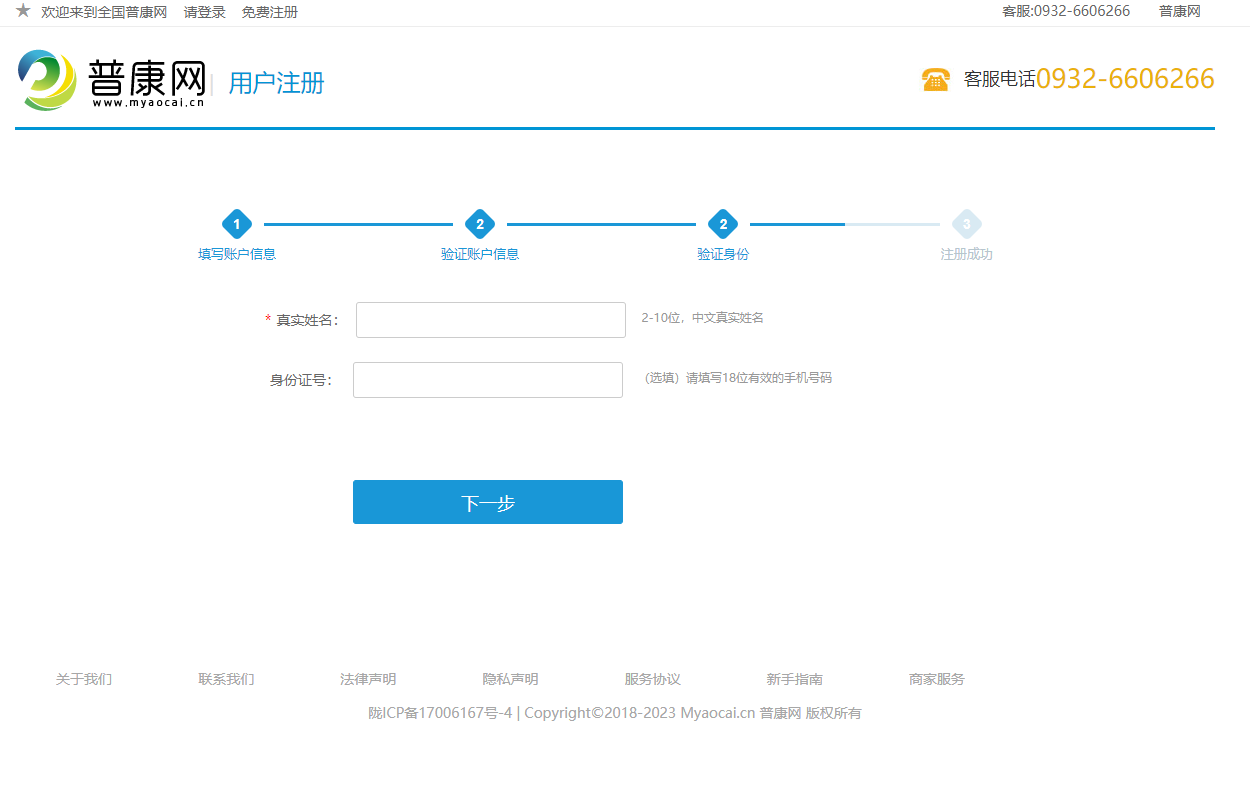Click step 3 diamond 注册成功
This screenshot has width=1250, height=796.
[966, 224]
